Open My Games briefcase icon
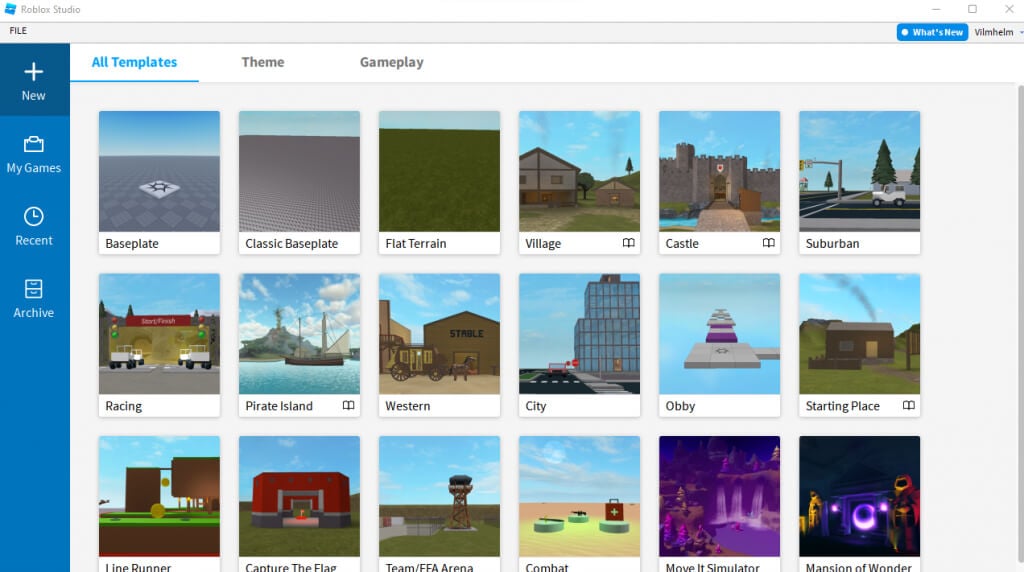The image size is (1024, 572). (34, 145)
